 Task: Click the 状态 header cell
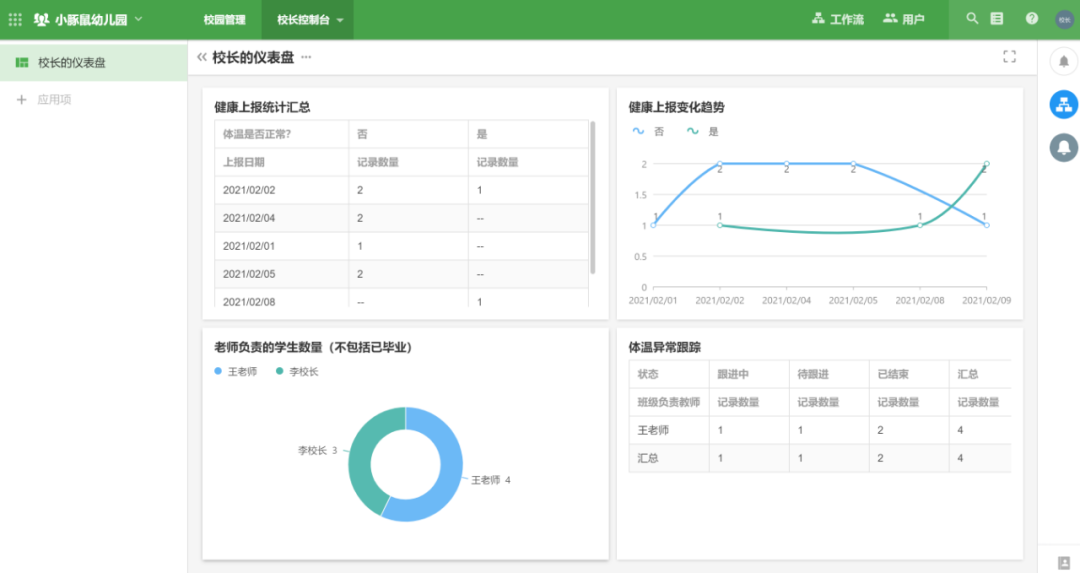click(669, 374)
